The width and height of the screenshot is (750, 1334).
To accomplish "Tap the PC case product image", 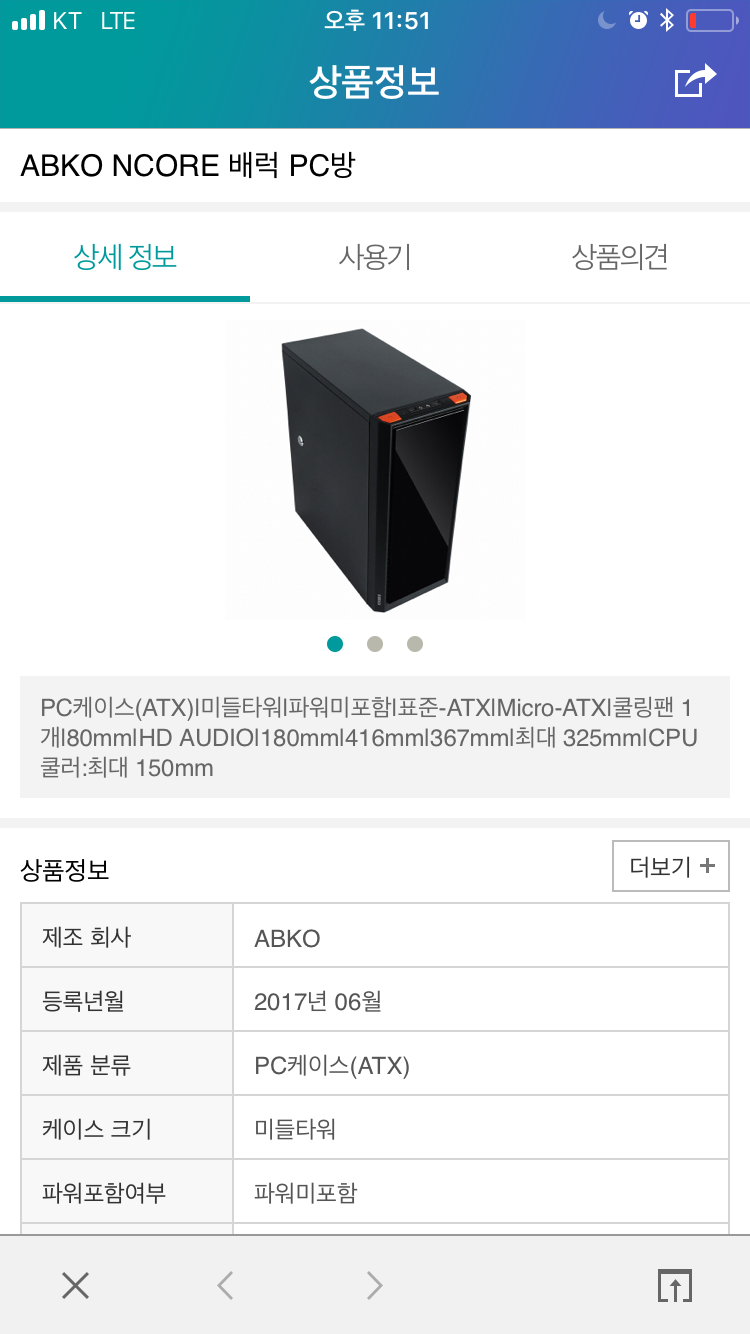I will tap(375, 470).
